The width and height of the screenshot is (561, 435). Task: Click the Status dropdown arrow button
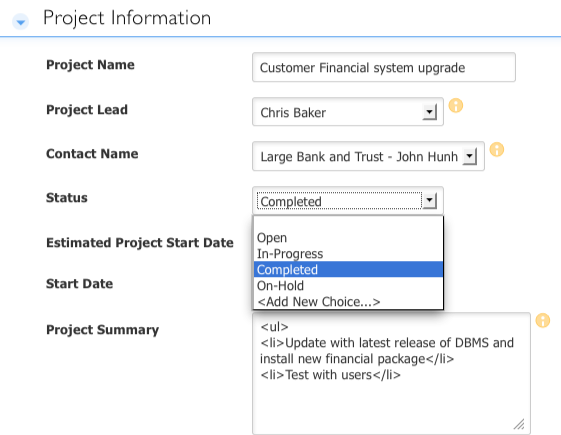coord(429,201)
